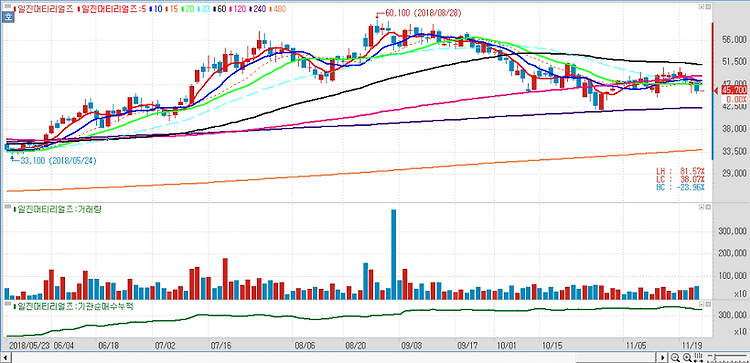This screenshot has height=363, width=750.
Task: Click the red 45,200 current price marker
Action: [x=735, y=90]
